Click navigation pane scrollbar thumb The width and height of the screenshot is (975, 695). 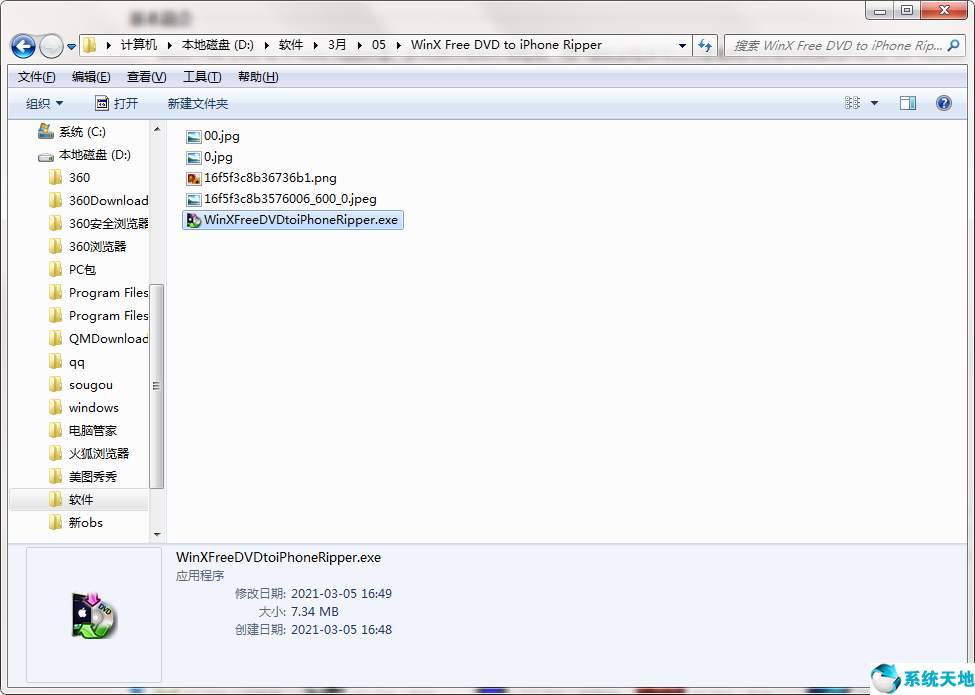click(x=157, y=386)
